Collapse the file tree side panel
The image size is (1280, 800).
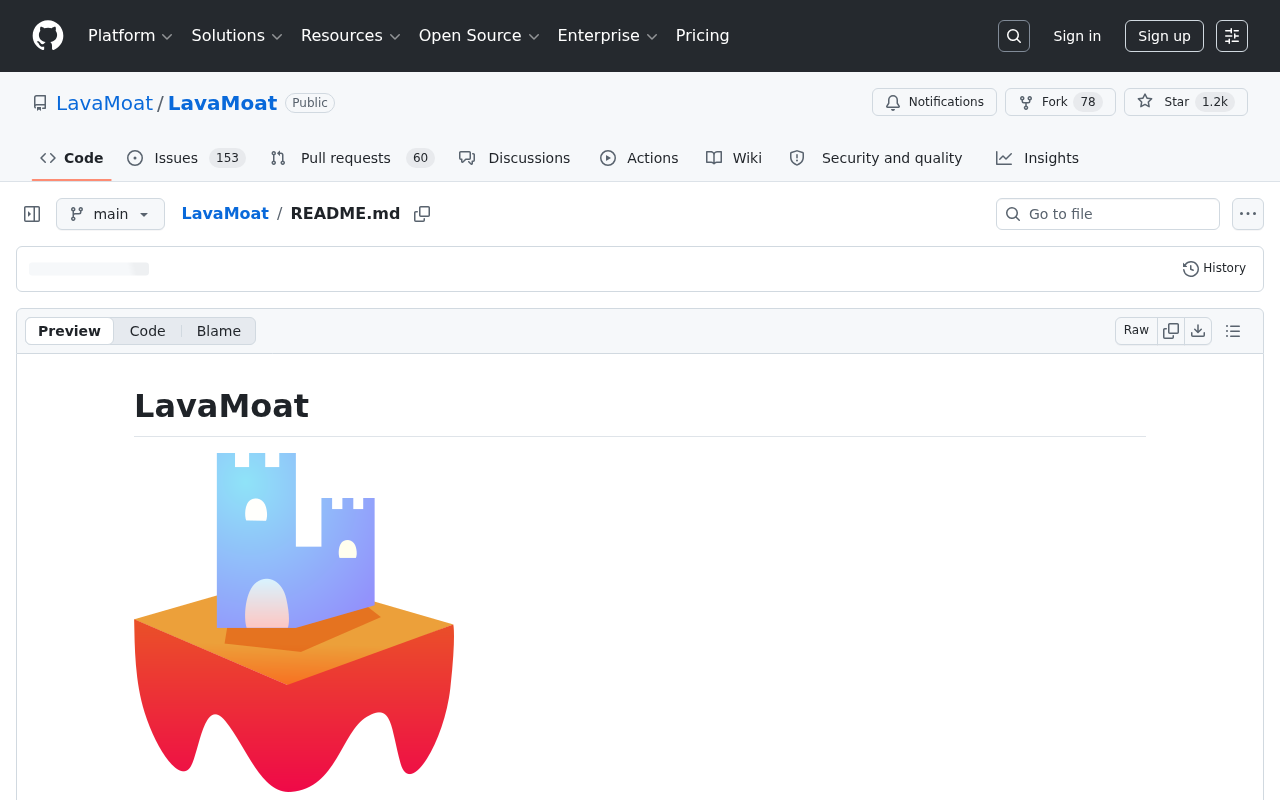(32, 214)
